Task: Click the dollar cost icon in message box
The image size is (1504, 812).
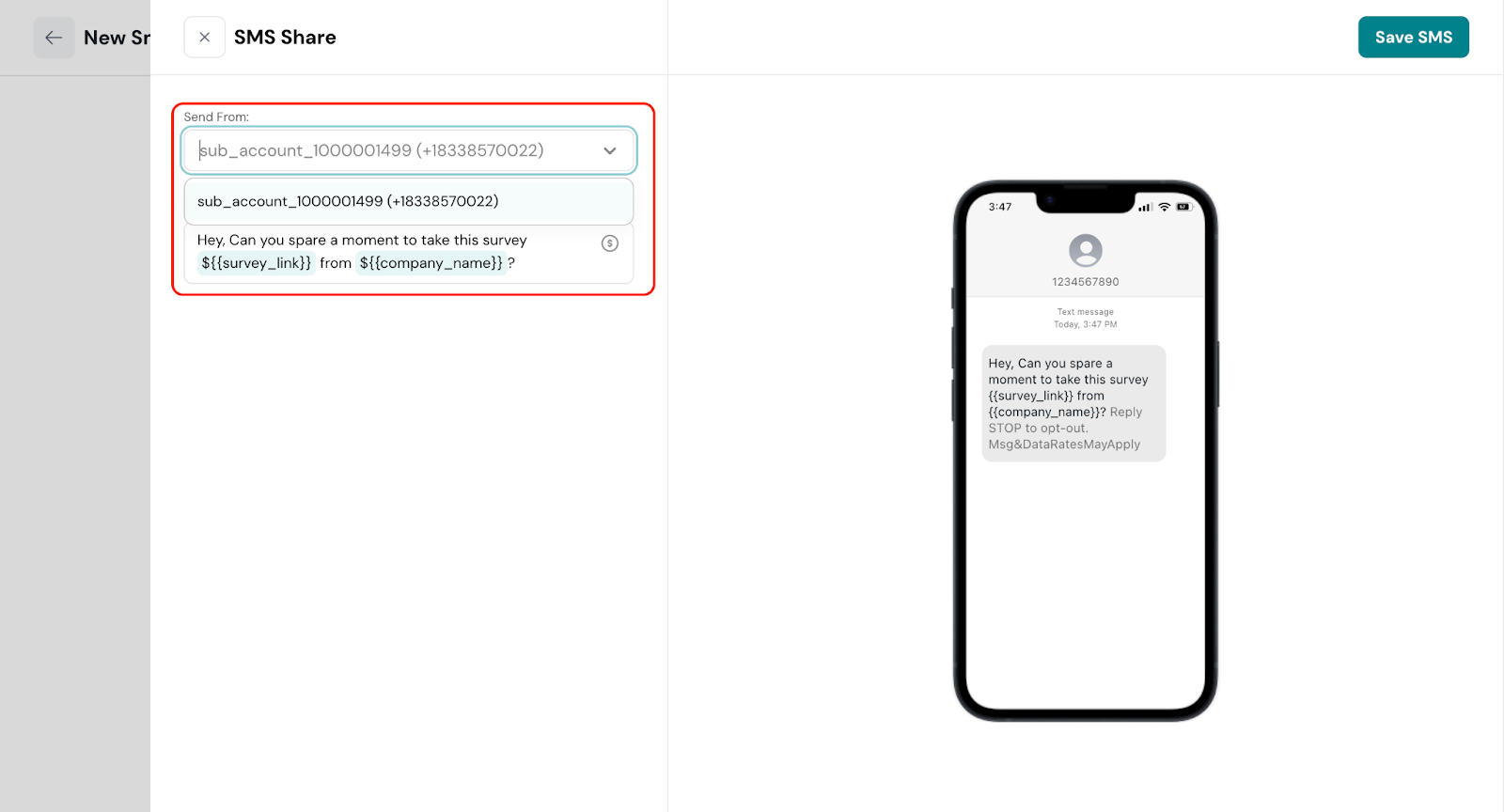Action: pyautogui.click(x=610, y=243)
